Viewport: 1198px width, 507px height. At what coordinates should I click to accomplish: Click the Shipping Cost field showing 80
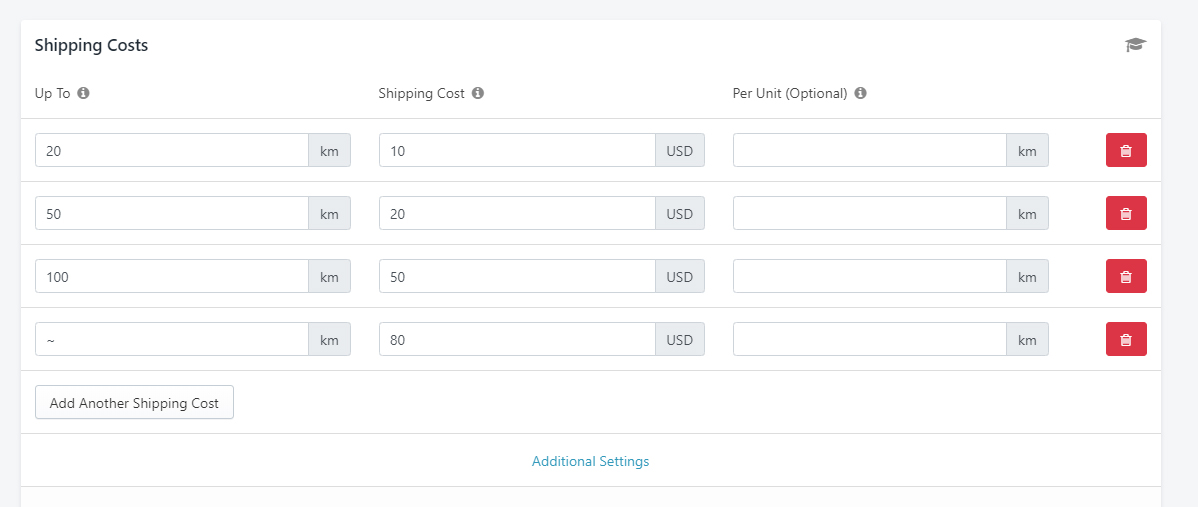tap(516, 339)
